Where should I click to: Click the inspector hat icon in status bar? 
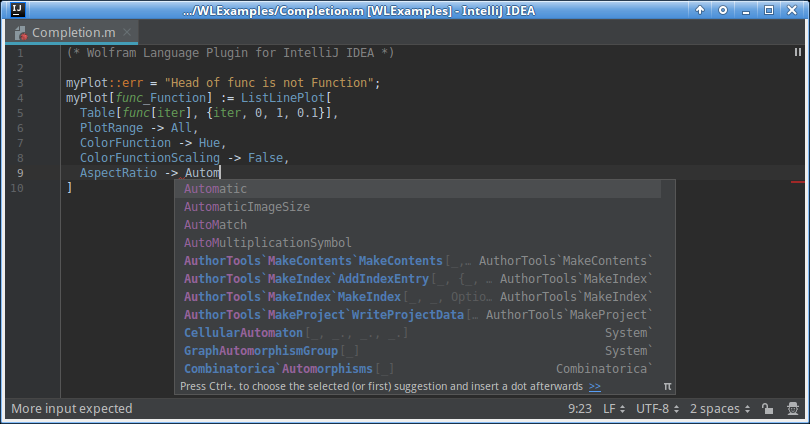pos(792,409)
